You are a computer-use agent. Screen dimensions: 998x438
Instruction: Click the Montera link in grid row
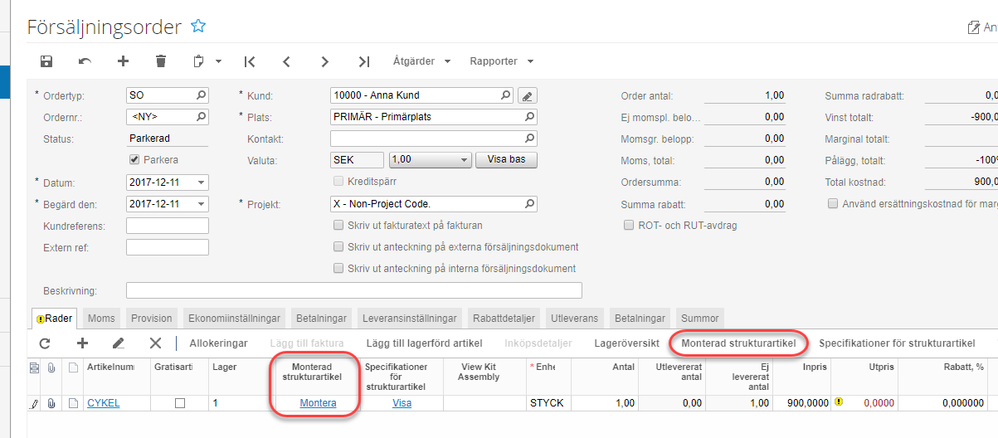[x=317, y=403]
